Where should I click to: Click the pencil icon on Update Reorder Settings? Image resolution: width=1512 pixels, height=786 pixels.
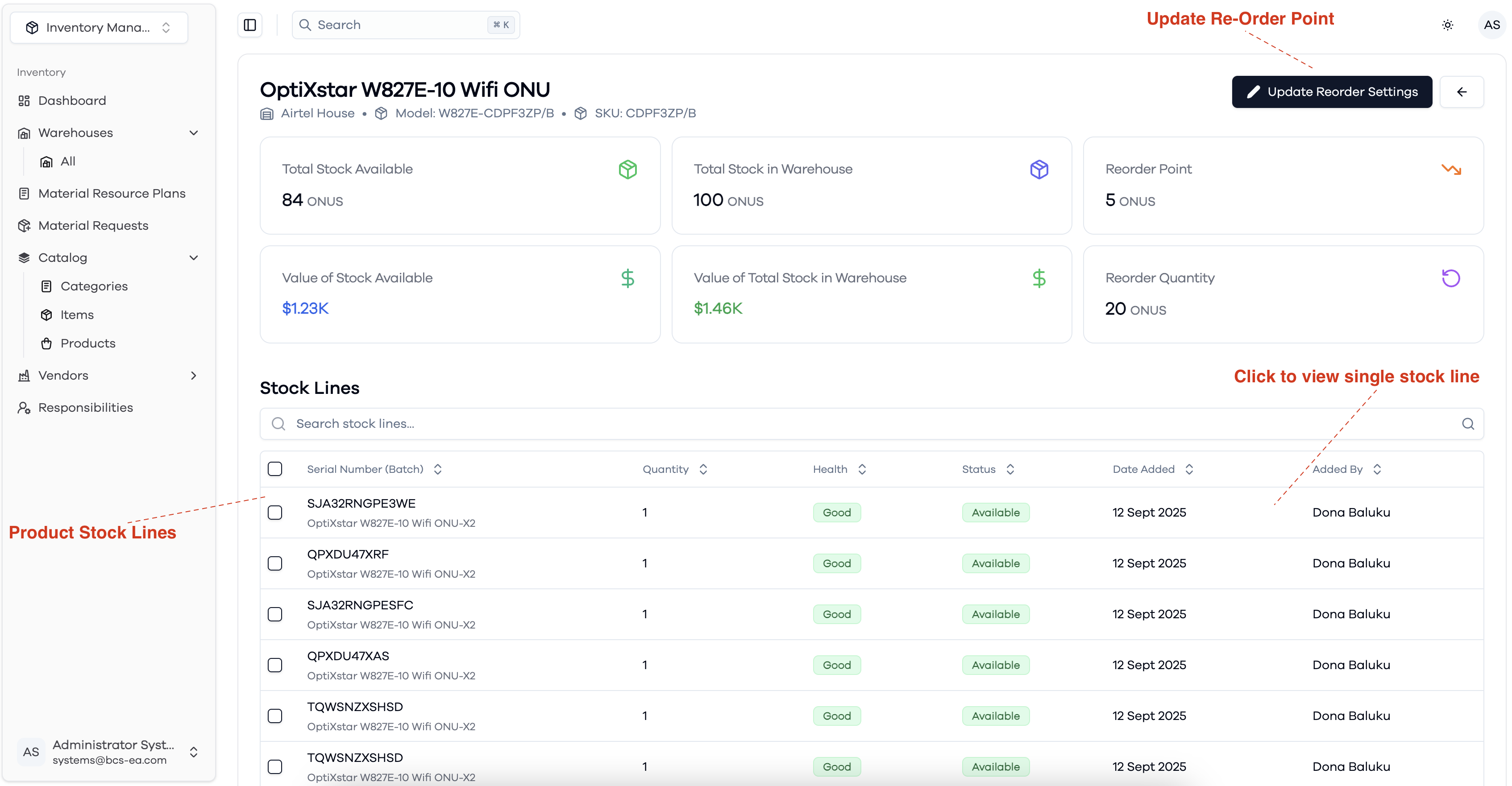[1253, 91]
